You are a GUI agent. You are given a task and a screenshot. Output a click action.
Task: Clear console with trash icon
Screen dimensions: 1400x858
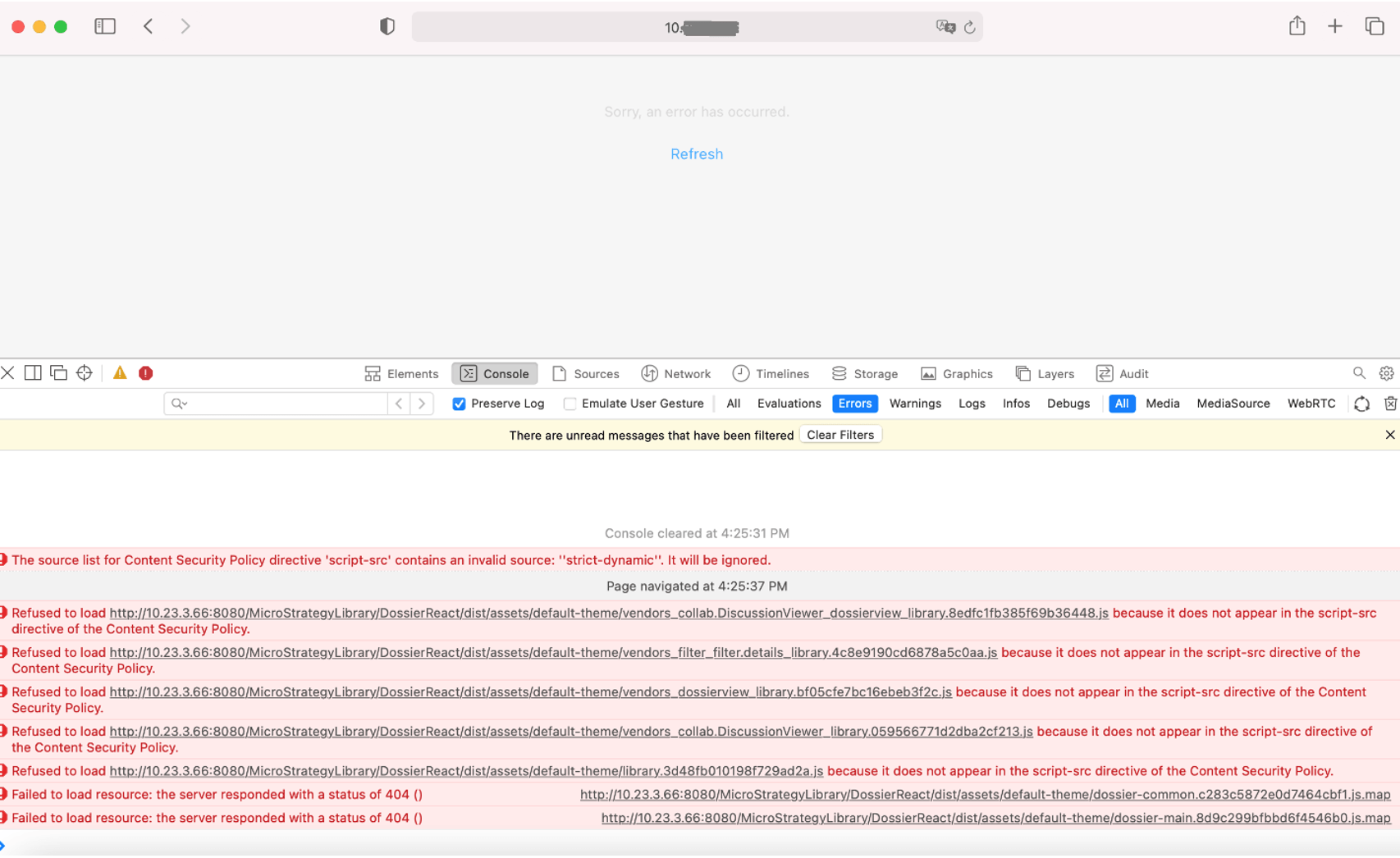(1389, 404)
